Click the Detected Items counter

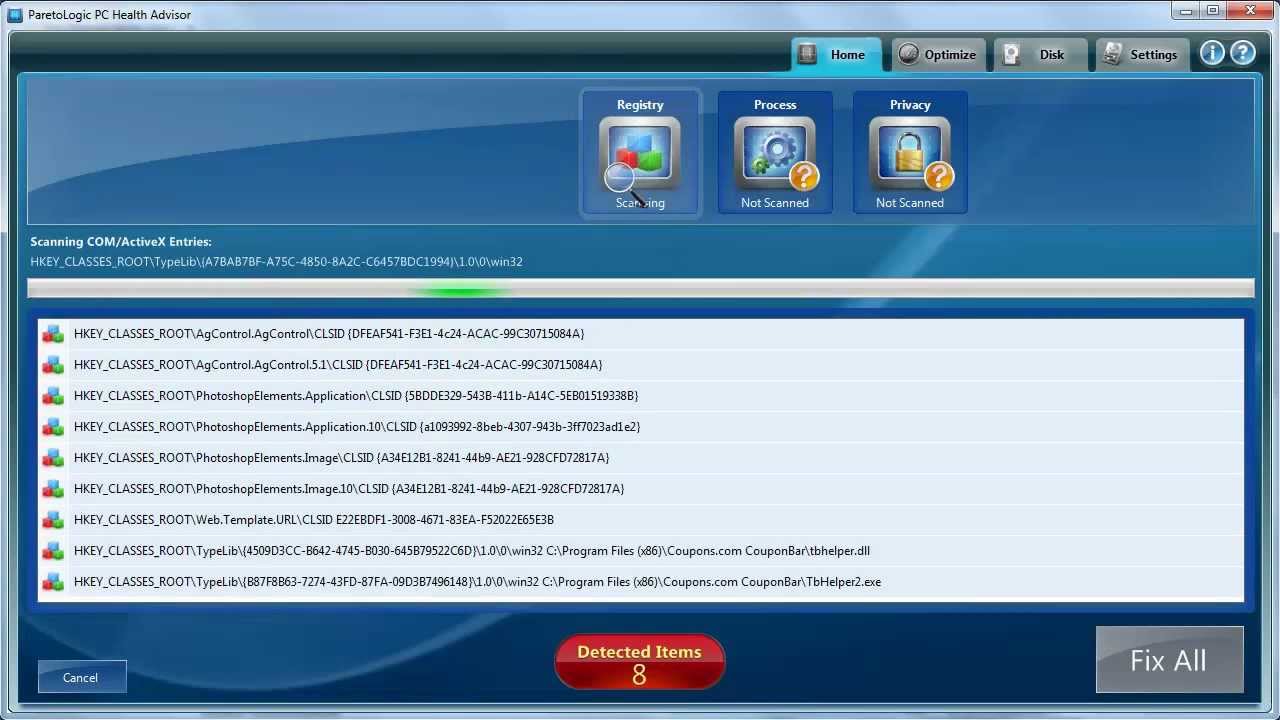(x=640, y=662)
